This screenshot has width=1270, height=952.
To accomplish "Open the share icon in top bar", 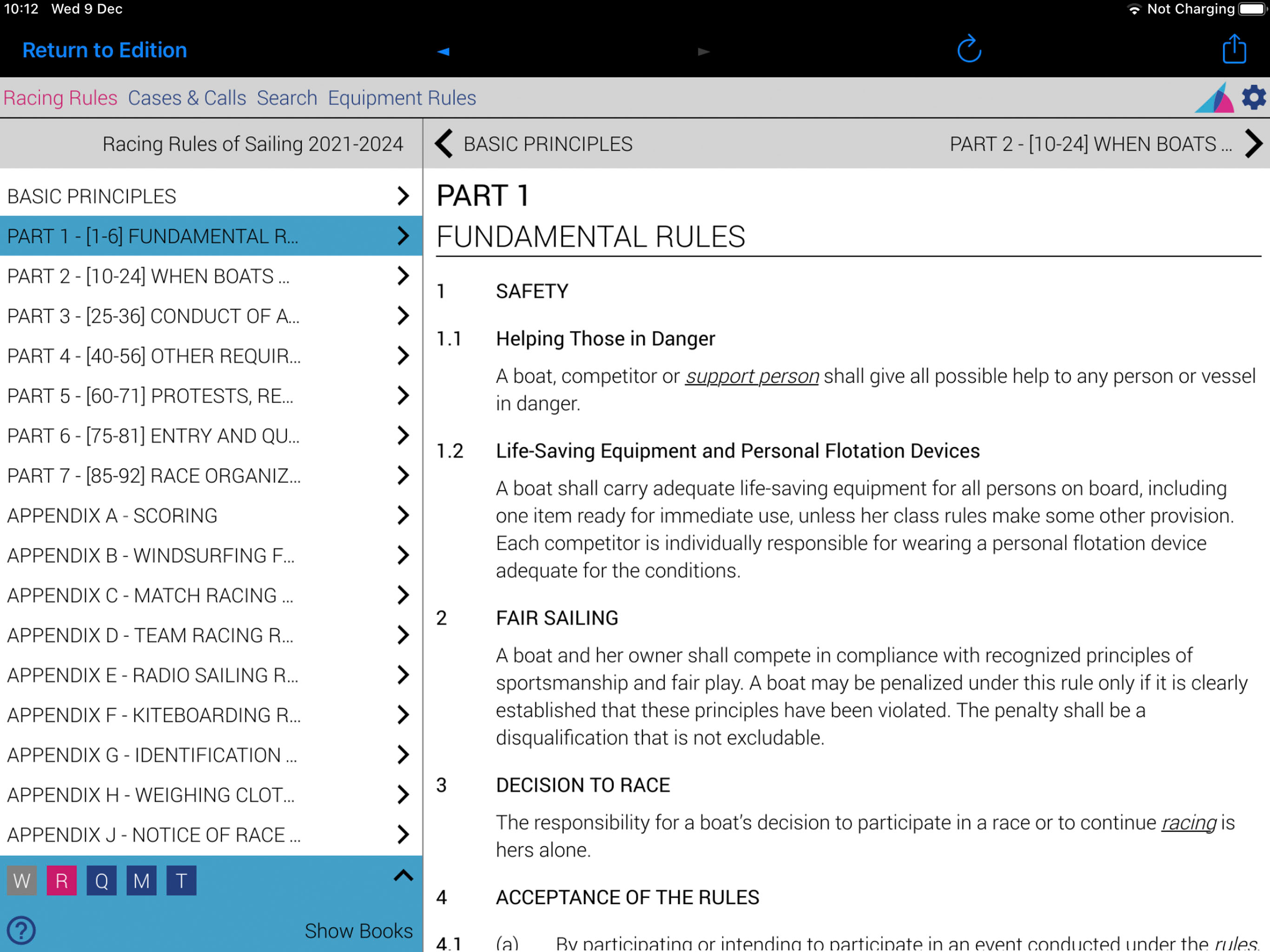I will click(1234, 49).
